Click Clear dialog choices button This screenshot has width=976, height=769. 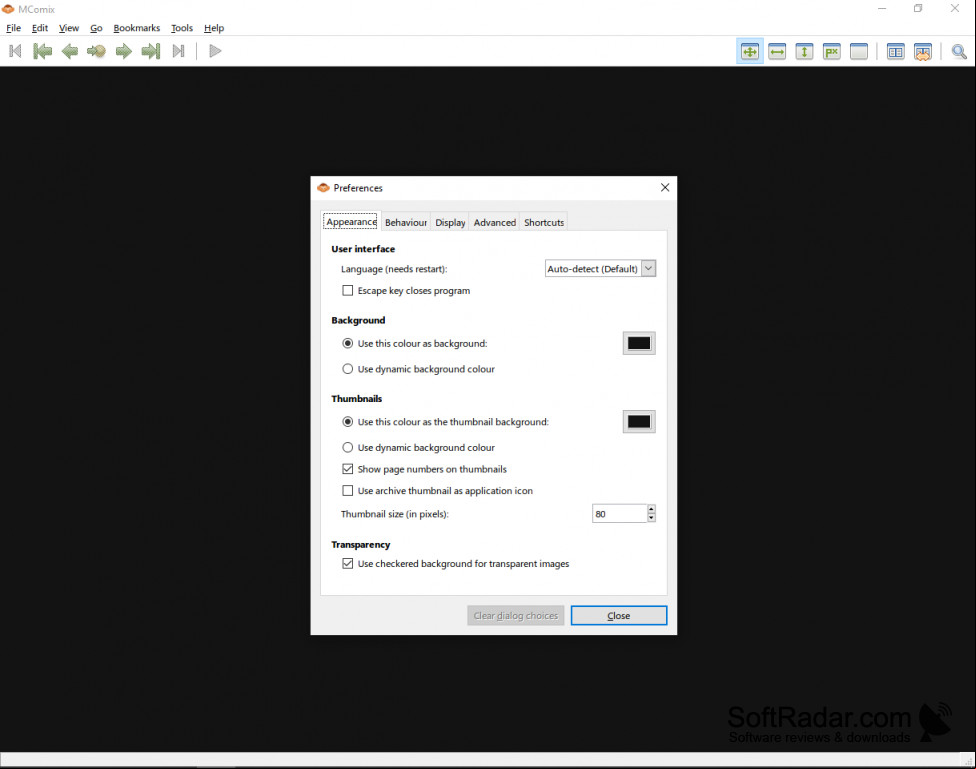click(515, 615)
